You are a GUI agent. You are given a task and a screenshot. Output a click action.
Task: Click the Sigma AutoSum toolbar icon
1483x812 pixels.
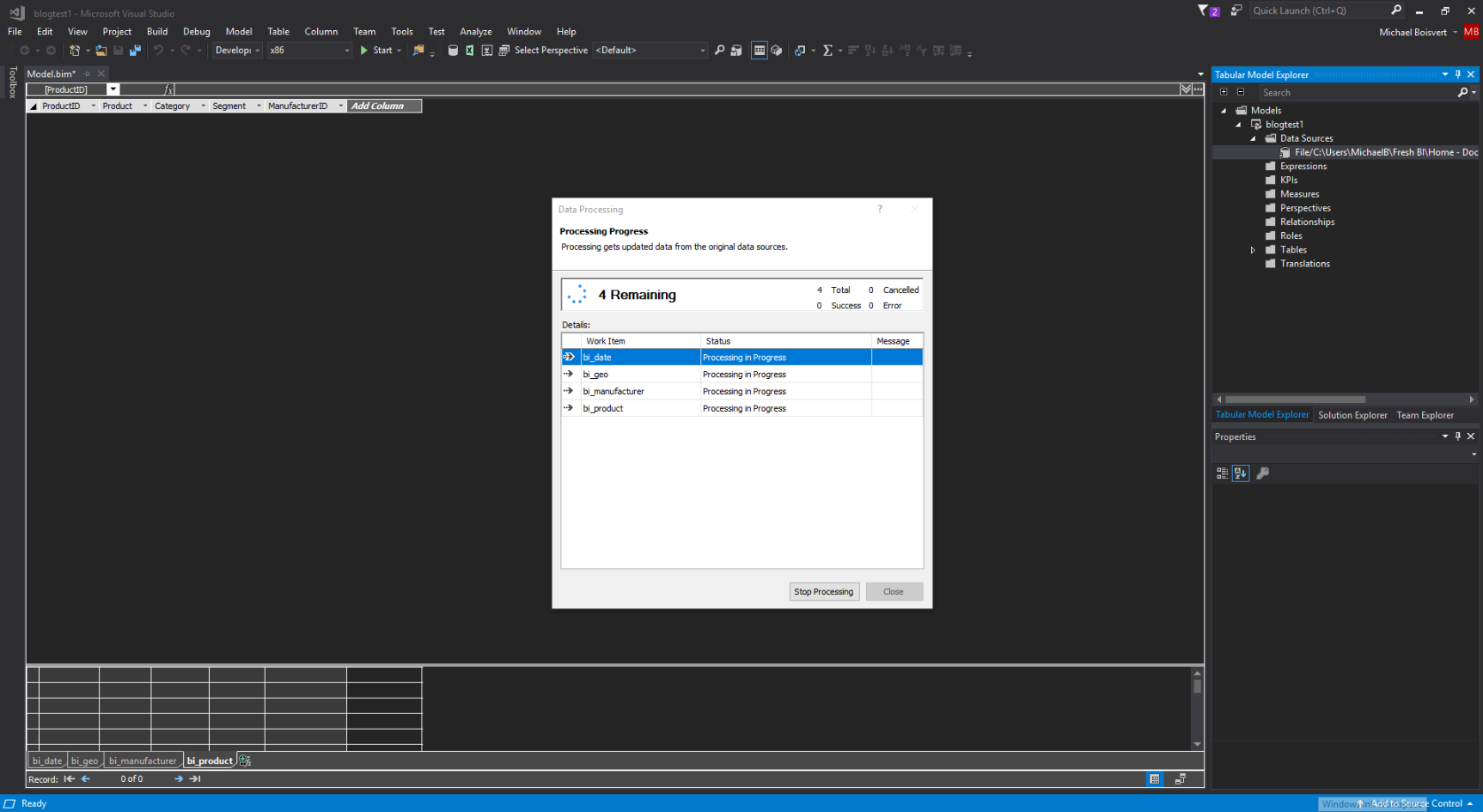pyautogui.click(x=827, y=51)
